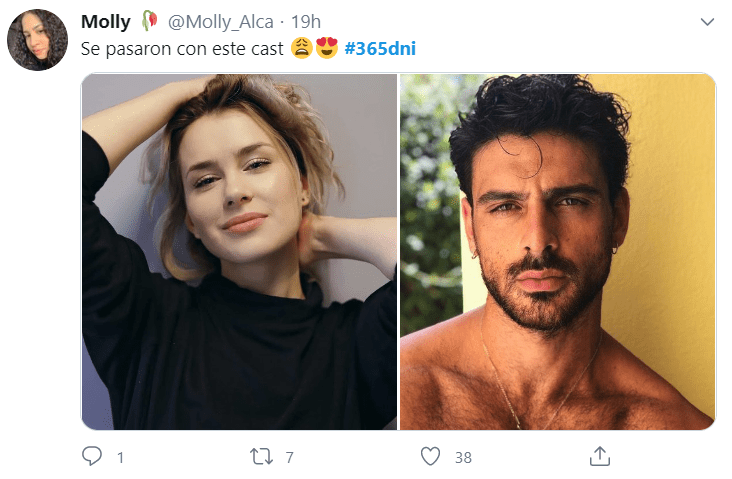Click the retweet count showing 7

coord(289,458)
